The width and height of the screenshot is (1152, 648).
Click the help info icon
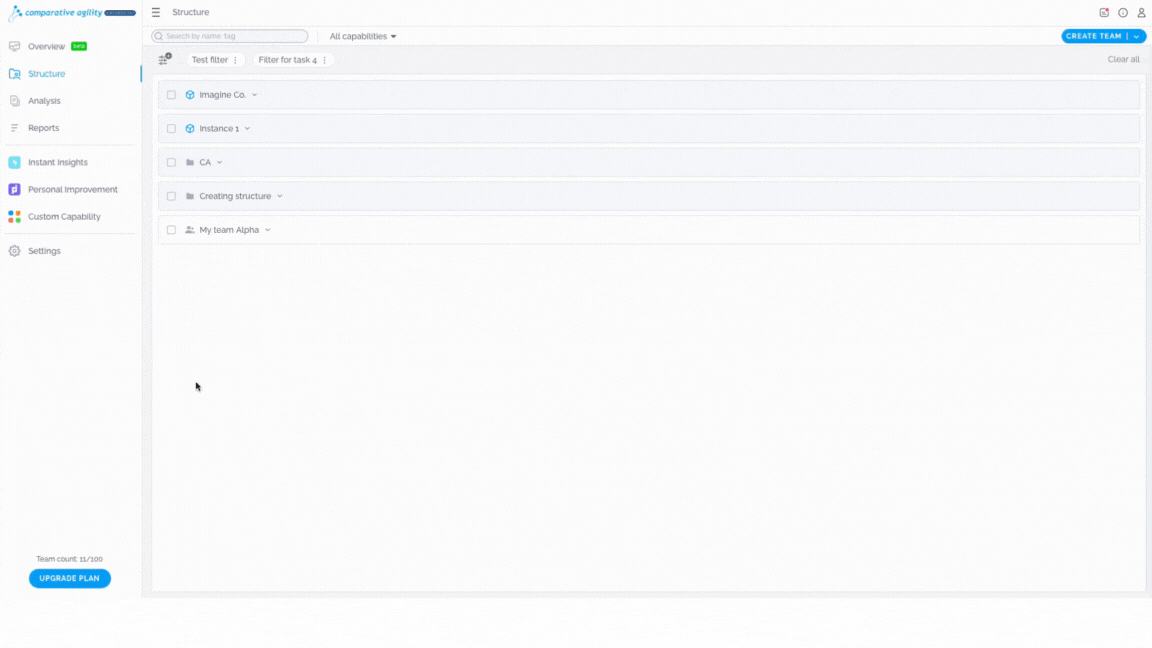(x=1123, y=12)
